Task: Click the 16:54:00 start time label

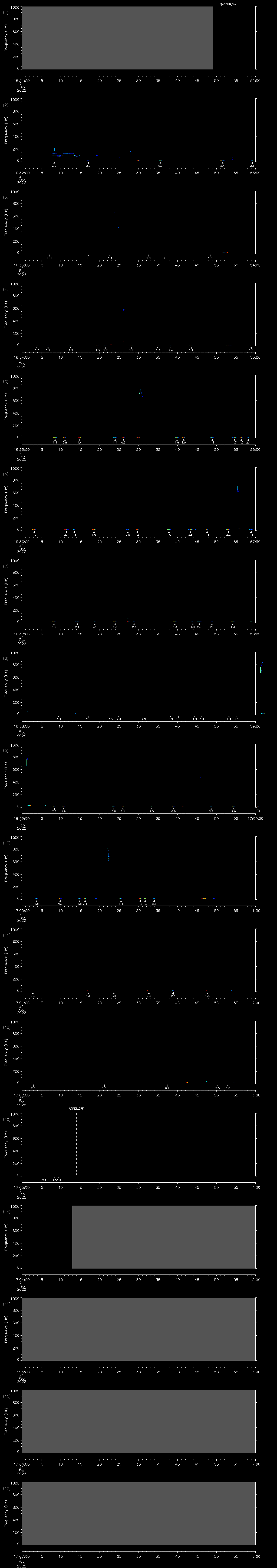Action: coord(21,357)
